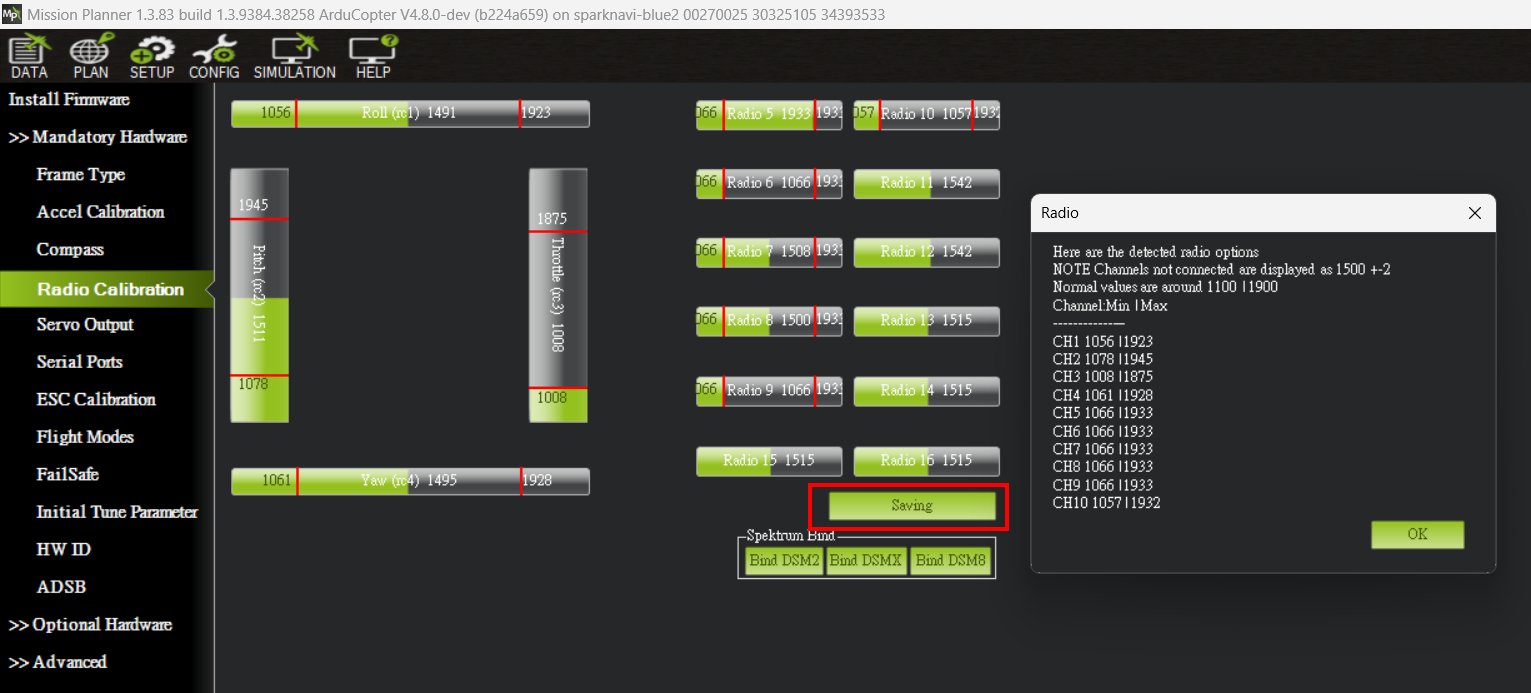Open the CONFIG wrench icon
Screen dimensions: 1531x693
[x=214, y=57]
